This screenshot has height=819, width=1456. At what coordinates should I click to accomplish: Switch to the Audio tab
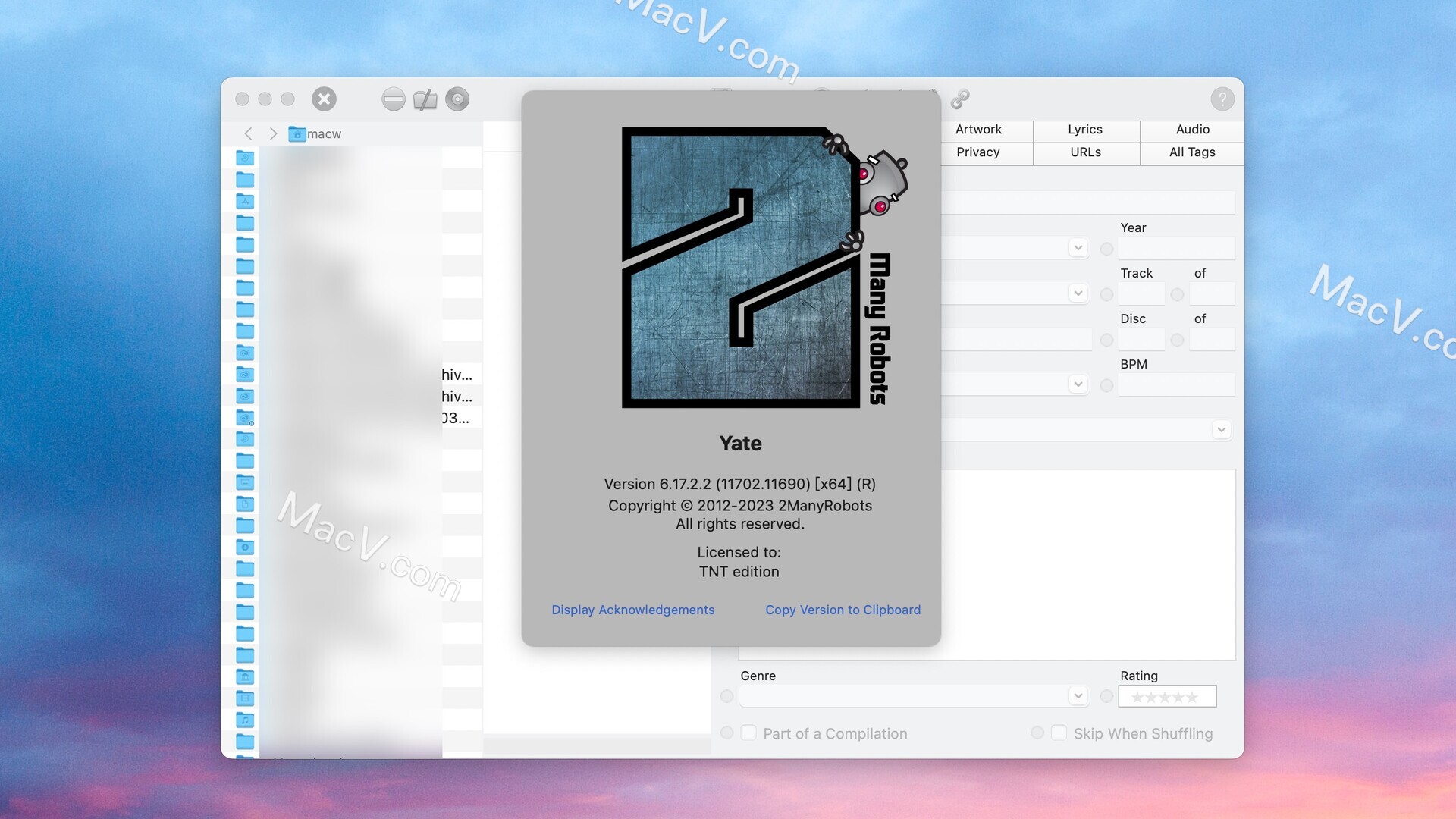coord(1192,130)
